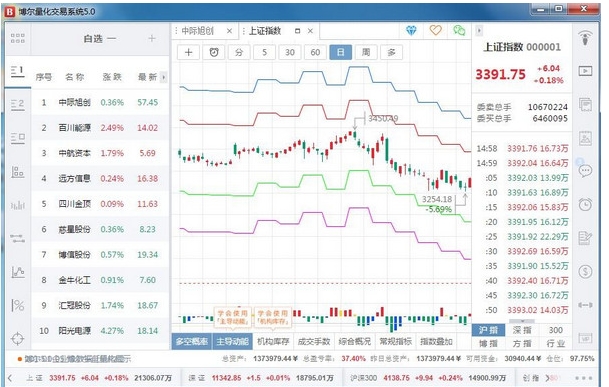Select the 5 minute period
Viewport: 609px width, 387px height.
tap(264, 52)
